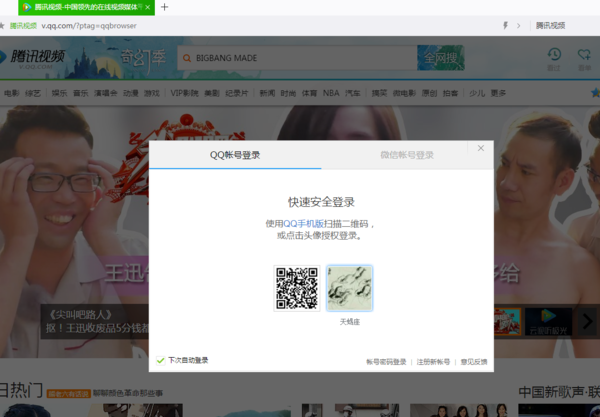Click the v.qq.com address bar URL
The height and width of the screenshot is (417, 600).
coord(89,26)
